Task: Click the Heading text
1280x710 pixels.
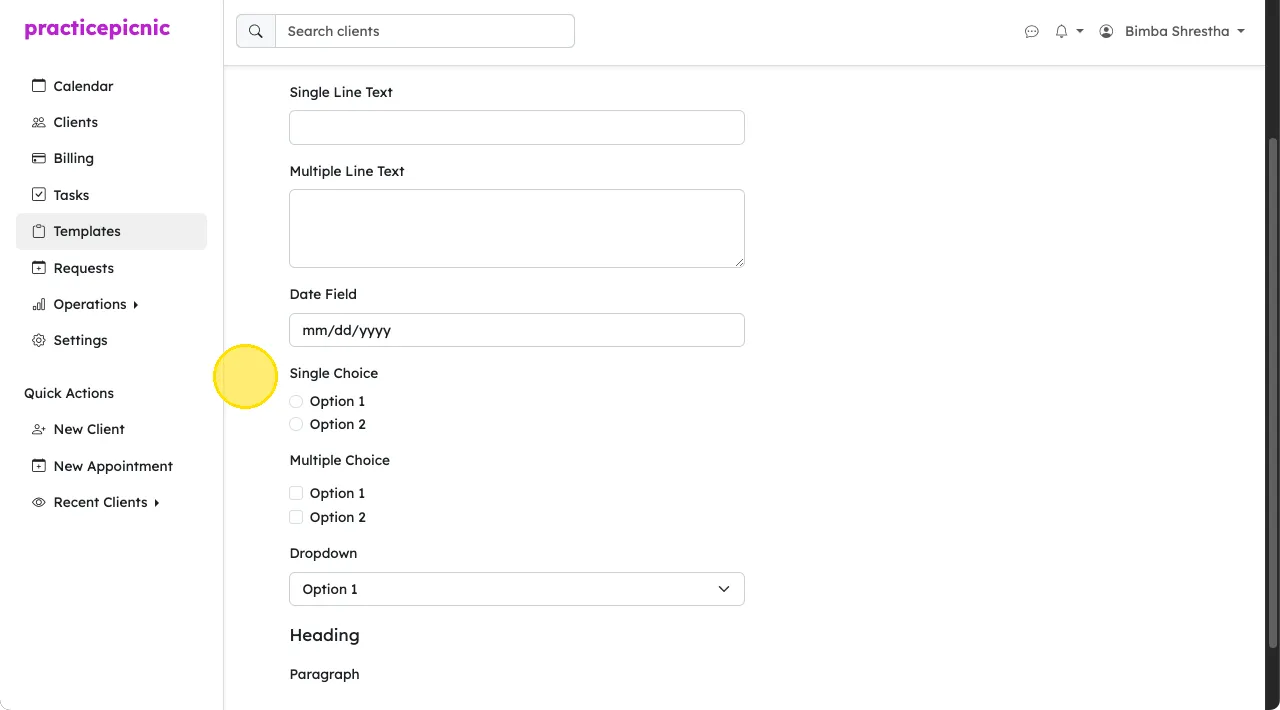Action: point(324,635)
